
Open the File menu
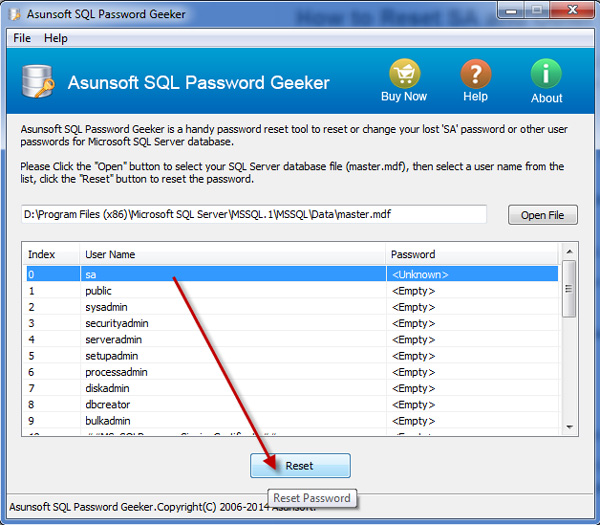tap(22, 38)
